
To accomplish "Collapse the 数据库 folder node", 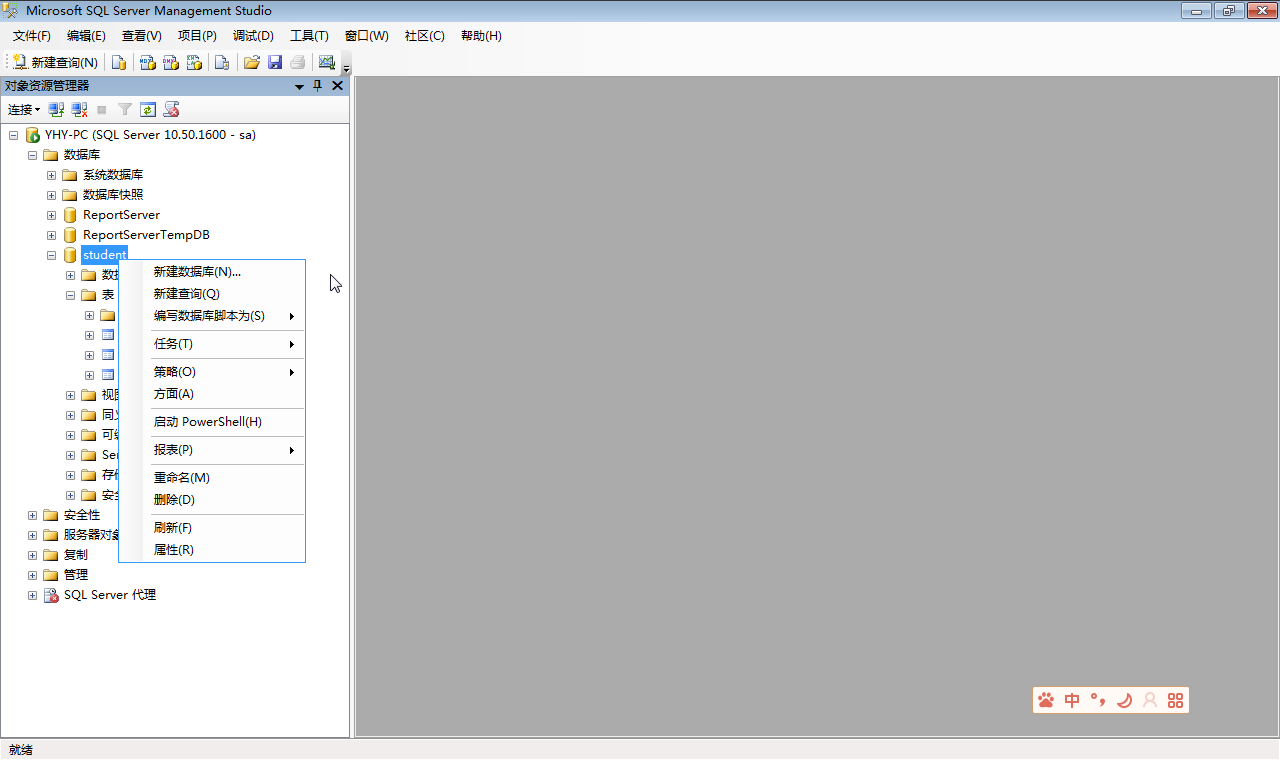I will tap(32, 155).
